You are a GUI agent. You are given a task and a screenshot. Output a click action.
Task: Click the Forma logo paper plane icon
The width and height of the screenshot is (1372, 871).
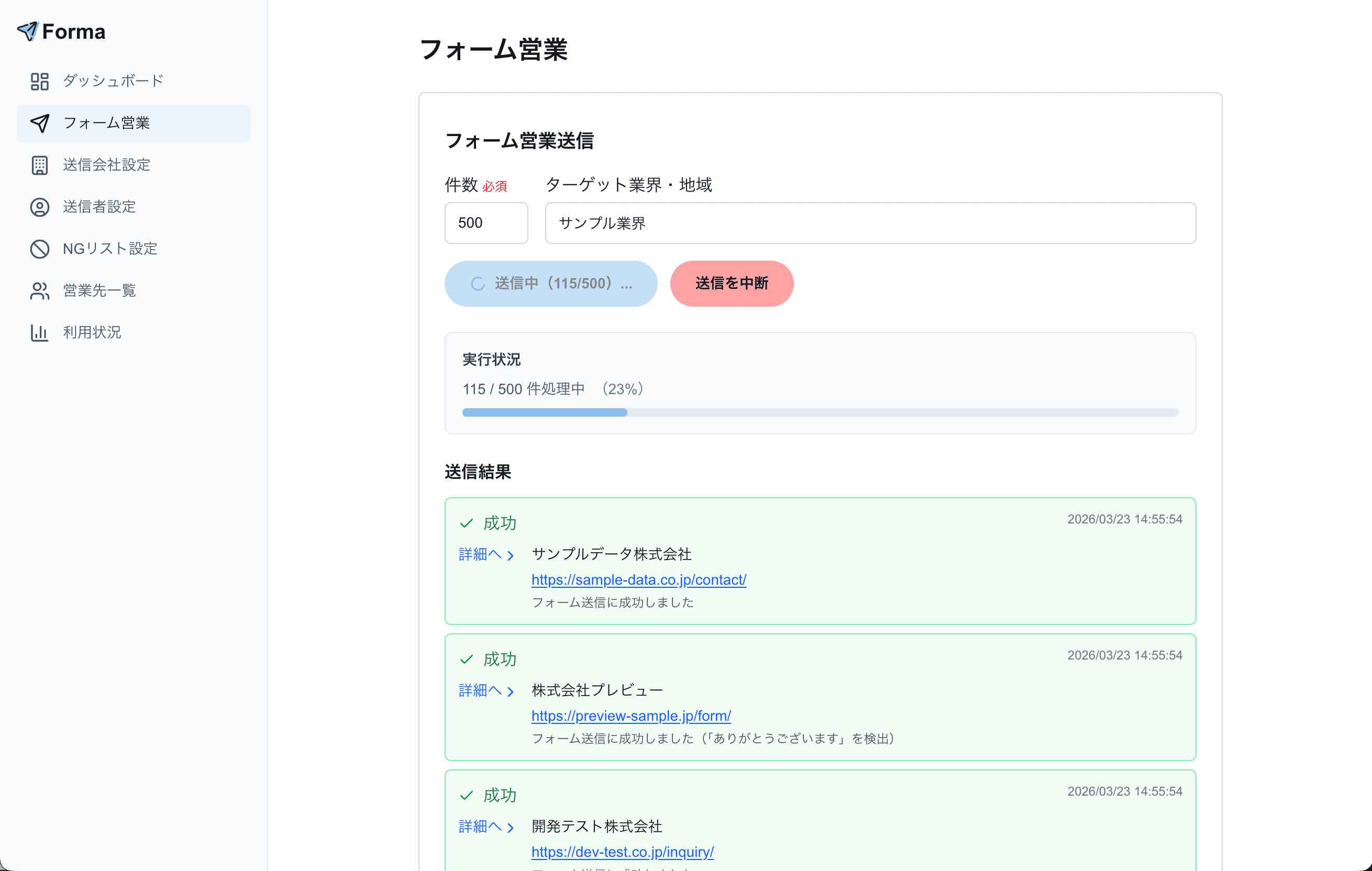tap(28, 31)
